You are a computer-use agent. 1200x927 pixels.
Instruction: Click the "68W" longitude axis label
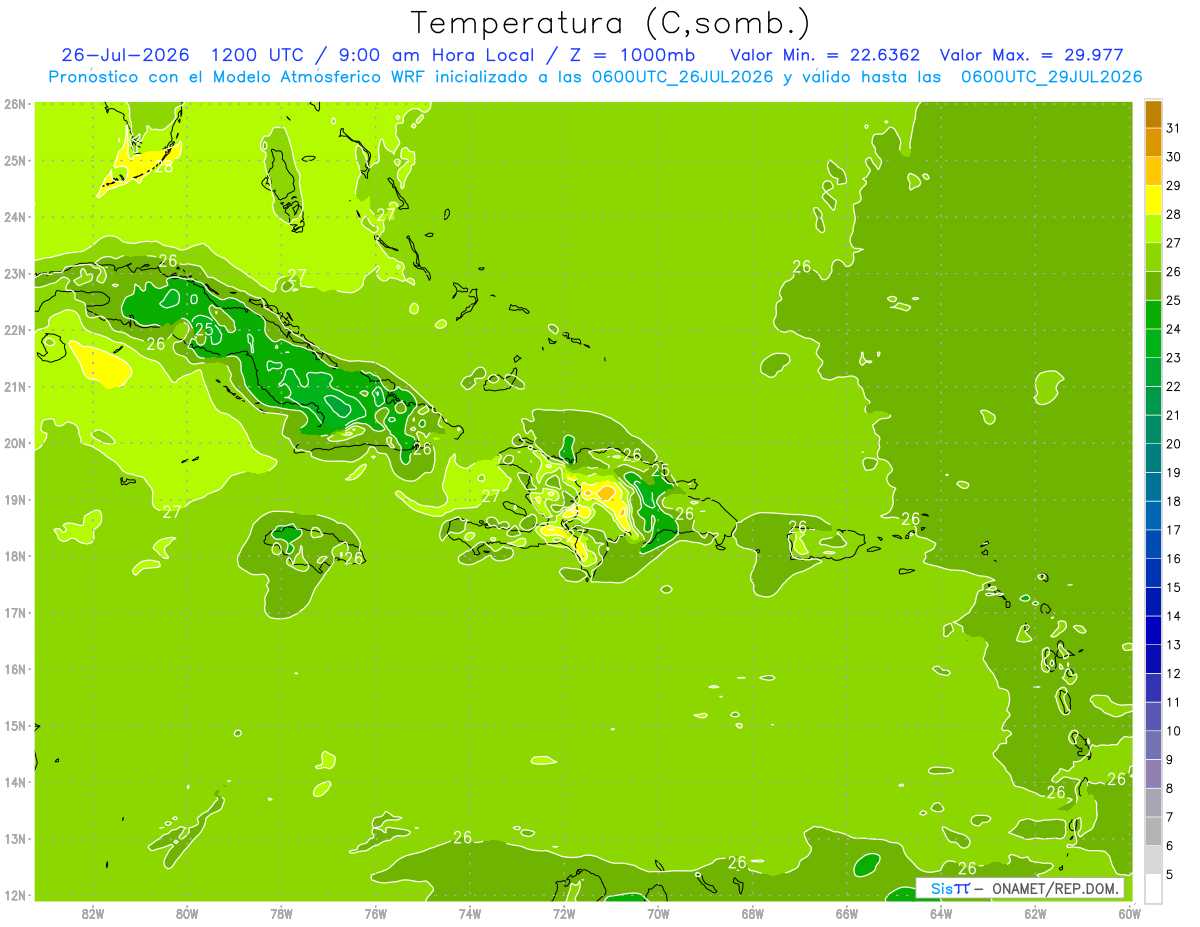pos(753,913)
